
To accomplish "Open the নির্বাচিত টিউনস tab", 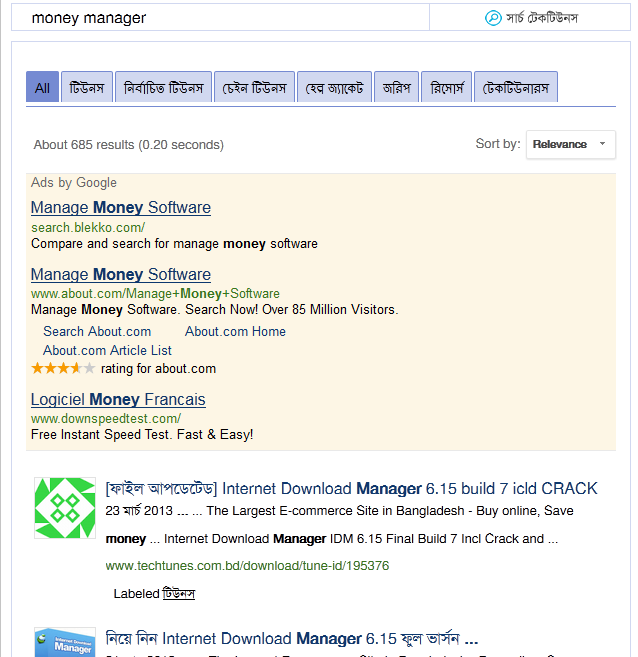I will 163,87.
